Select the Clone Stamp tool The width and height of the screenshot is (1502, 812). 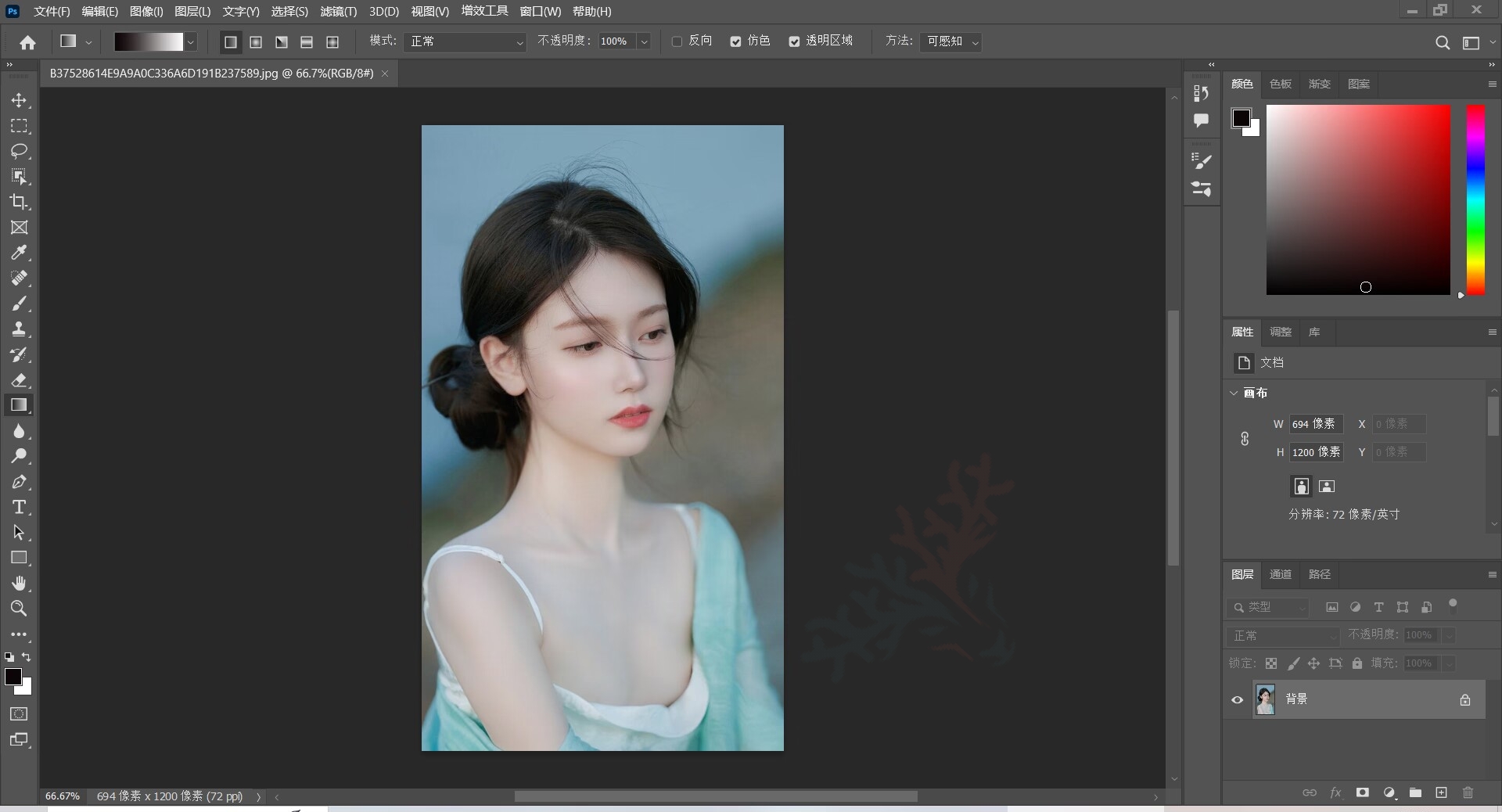tap(19, 329)
